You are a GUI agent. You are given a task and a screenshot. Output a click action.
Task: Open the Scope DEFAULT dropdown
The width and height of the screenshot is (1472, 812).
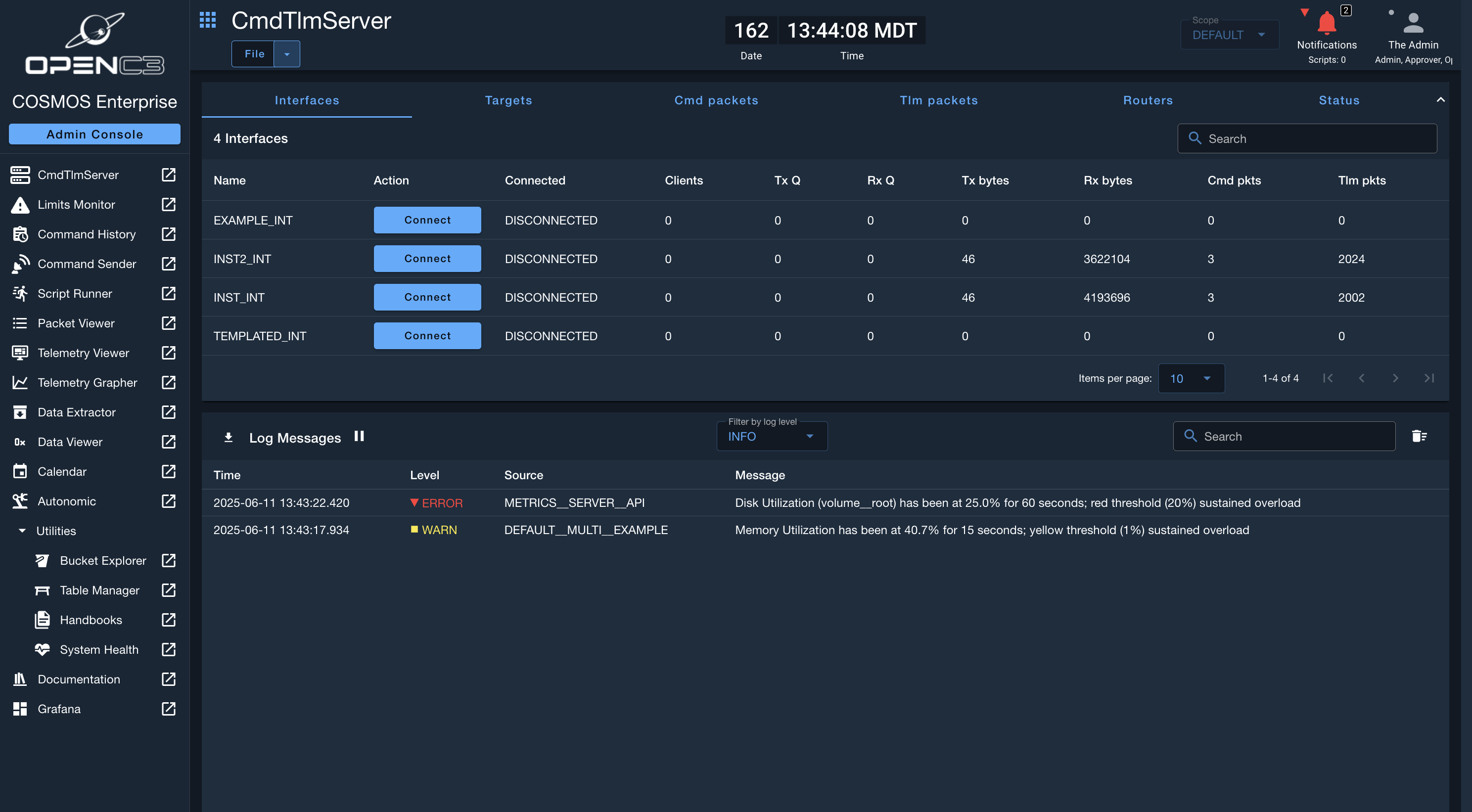[x=1230, y=35]
